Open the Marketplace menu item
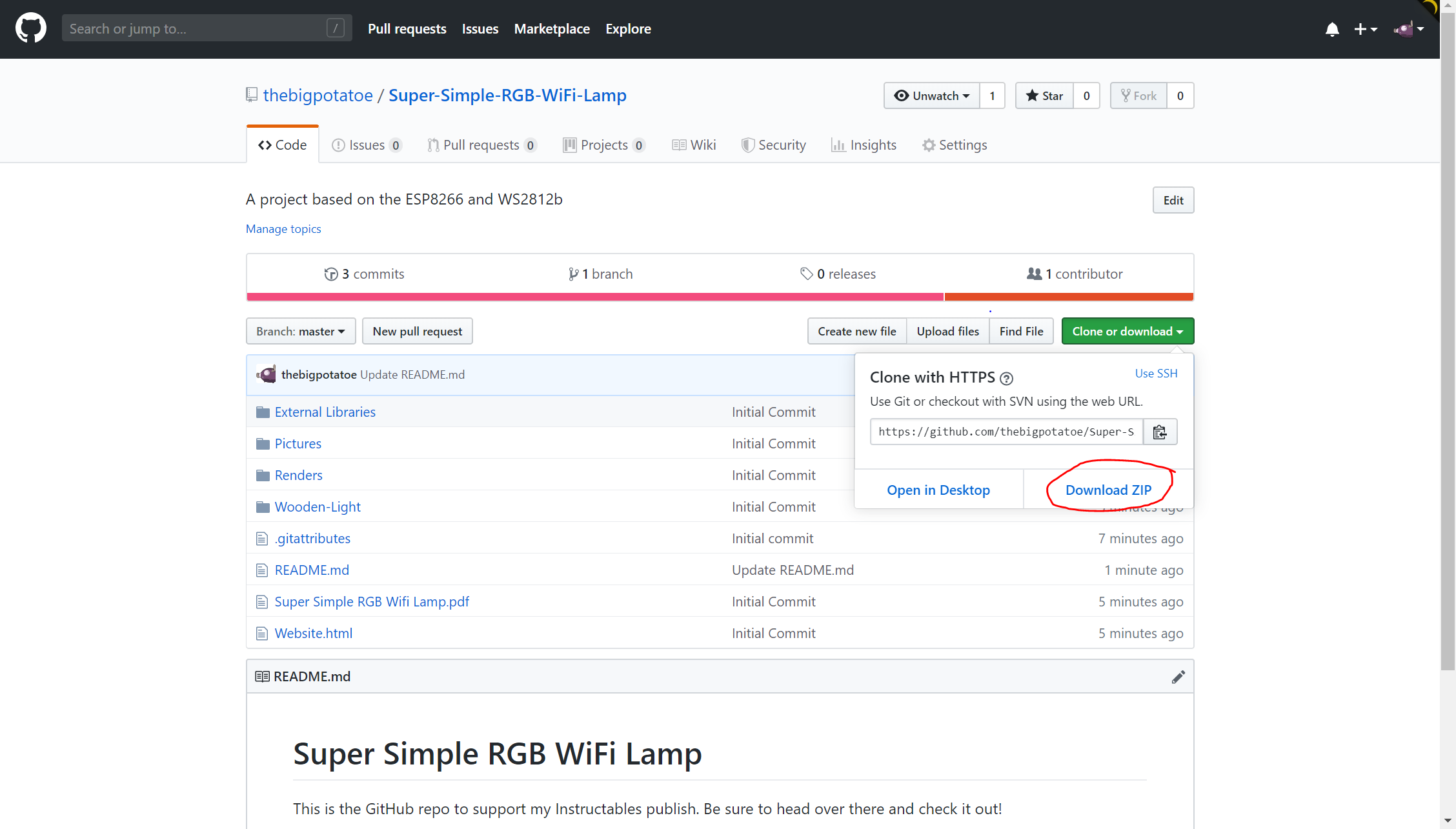 click(551, 28)
